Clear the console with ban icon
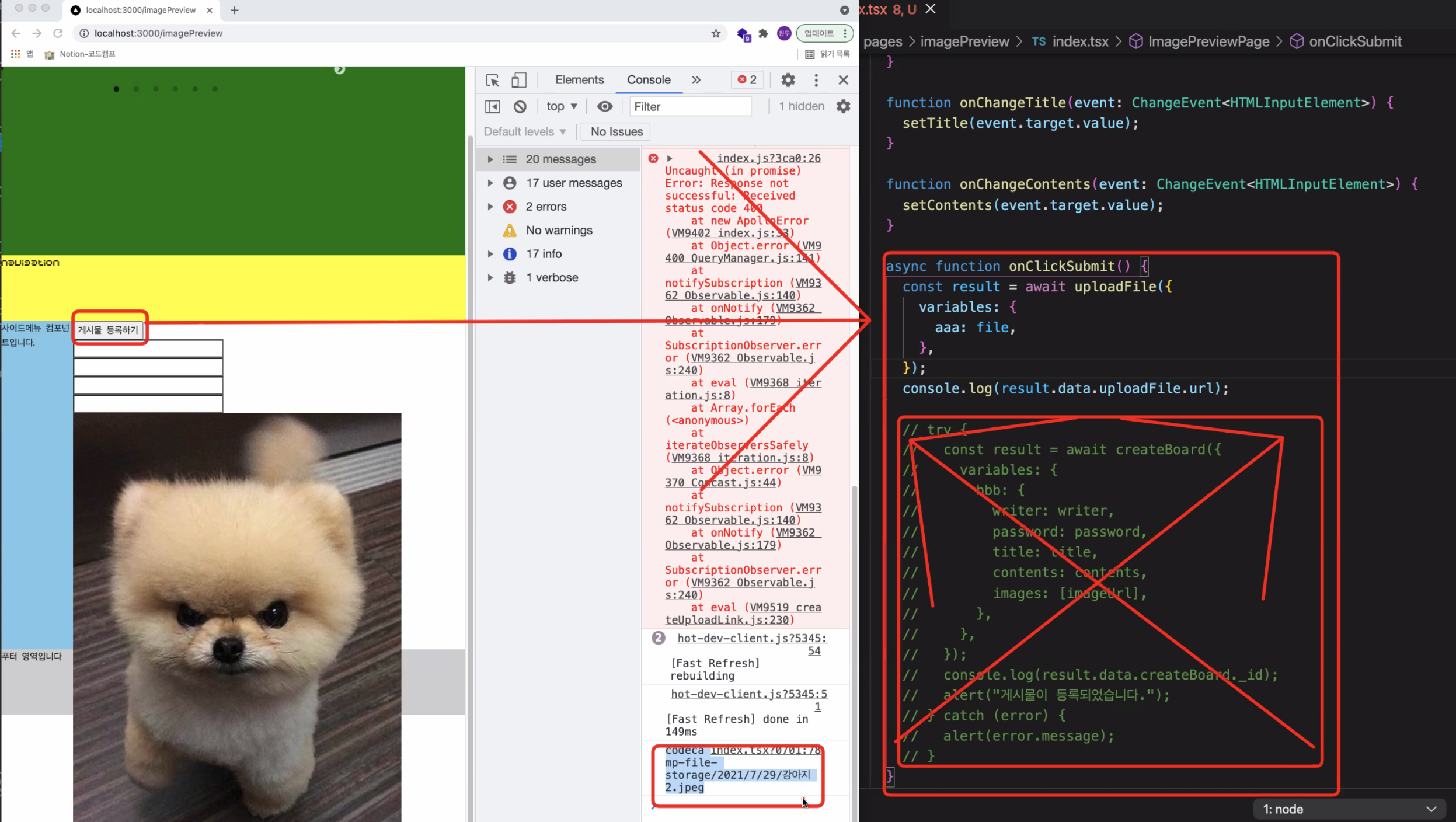The height and width of the screenshot is (822, 1456). (520, 106)
